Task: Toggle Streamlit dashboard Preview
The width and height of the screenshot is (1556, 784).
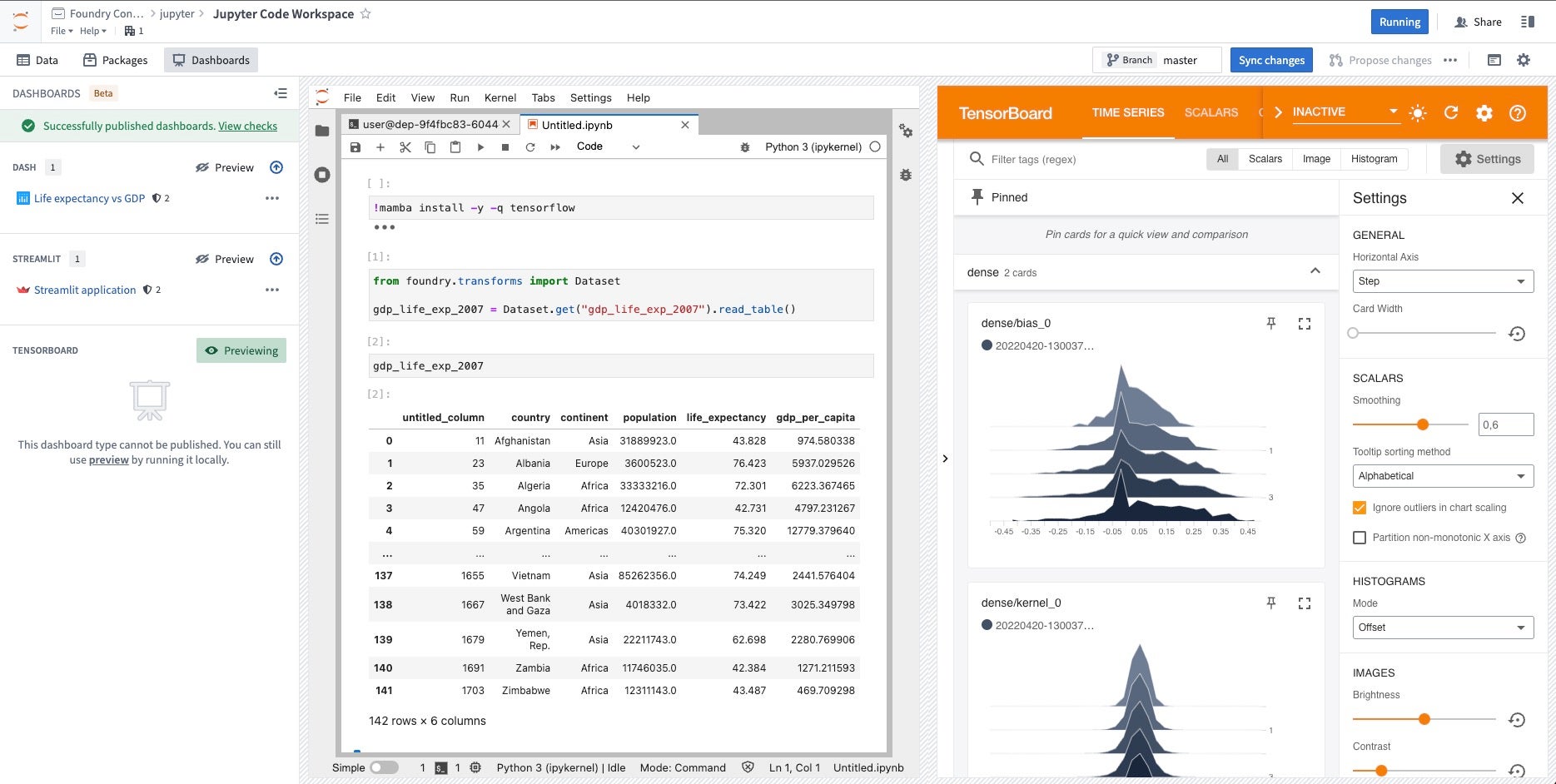Action: (x=225, y=259)
